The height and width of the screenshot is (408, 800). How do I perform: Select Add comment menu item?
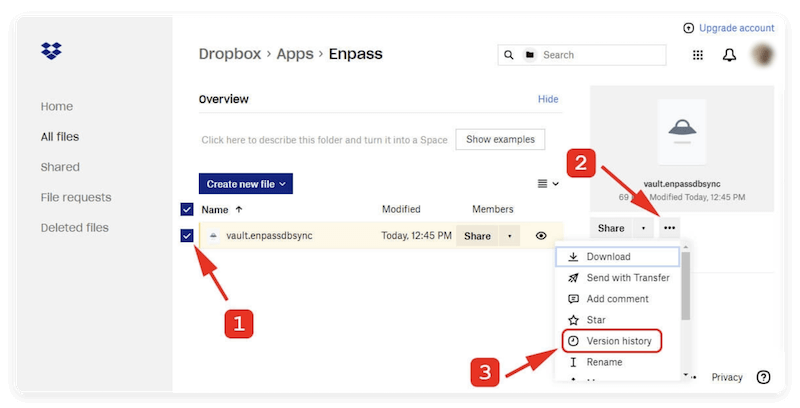click(x=617, y=299)
